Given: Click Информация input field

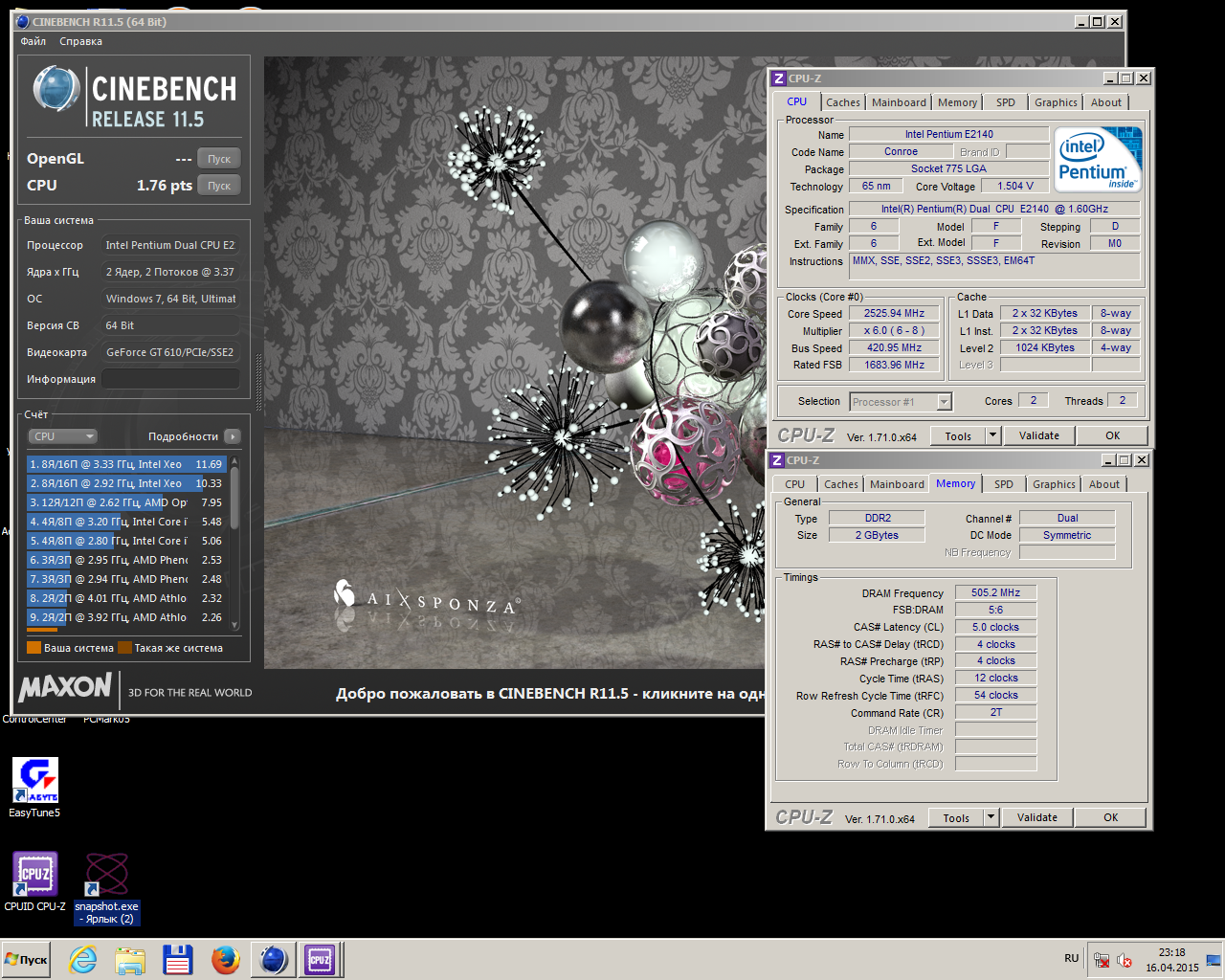Looking at the screenshot, I should [x=170, y=379].
